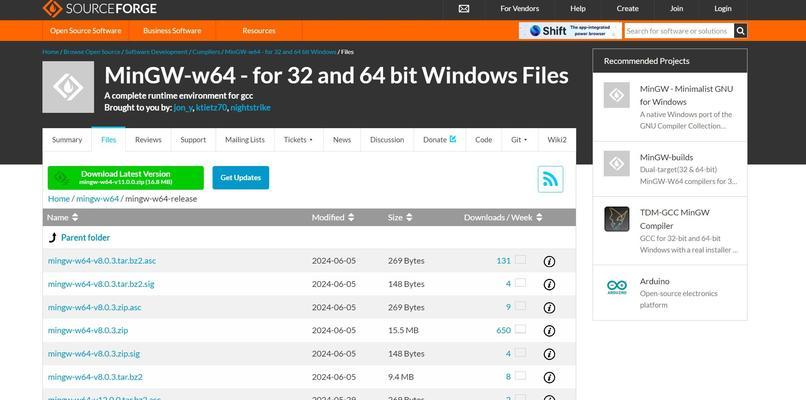This screenshot has width=806, height=400.
Task: Download mingw-w64-v8.0.3.tar.bz2 file
Action: (x=95, y=377)
